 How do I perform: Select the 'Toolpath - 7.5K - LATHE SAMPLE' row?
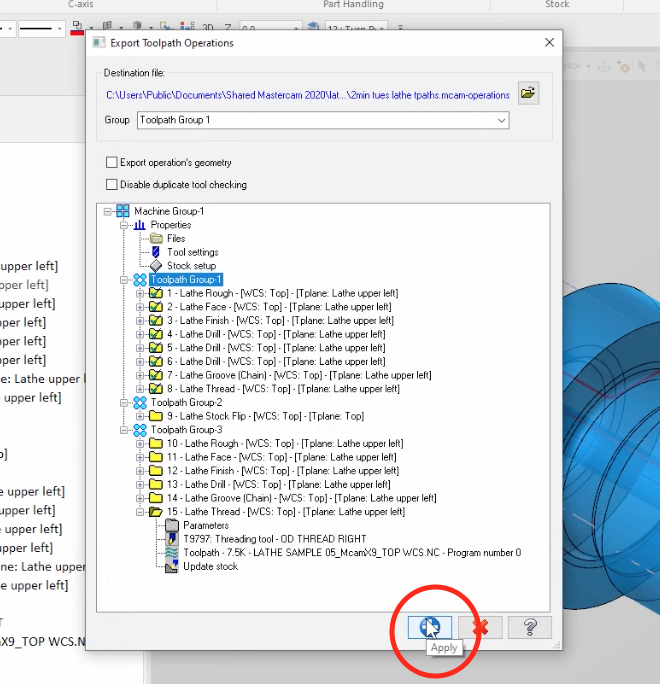352,553
